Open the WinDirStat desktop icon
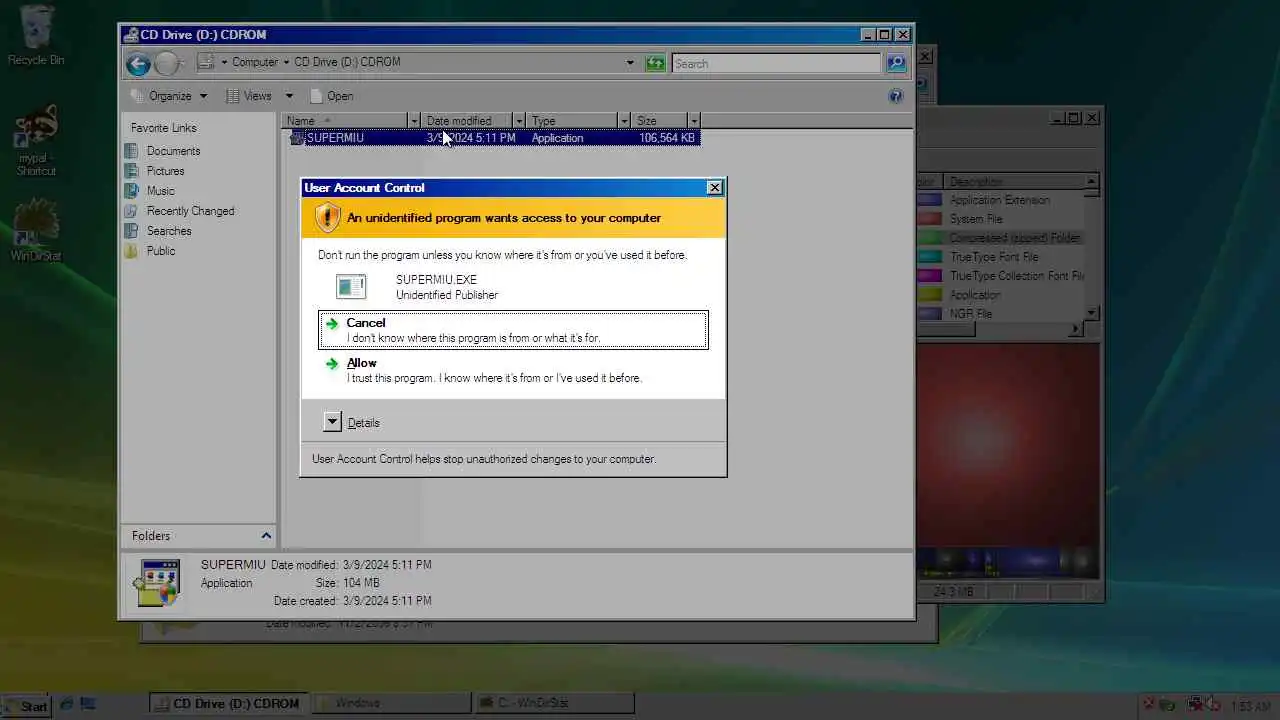Viewport: 1280px width, 720px height. 36,230
